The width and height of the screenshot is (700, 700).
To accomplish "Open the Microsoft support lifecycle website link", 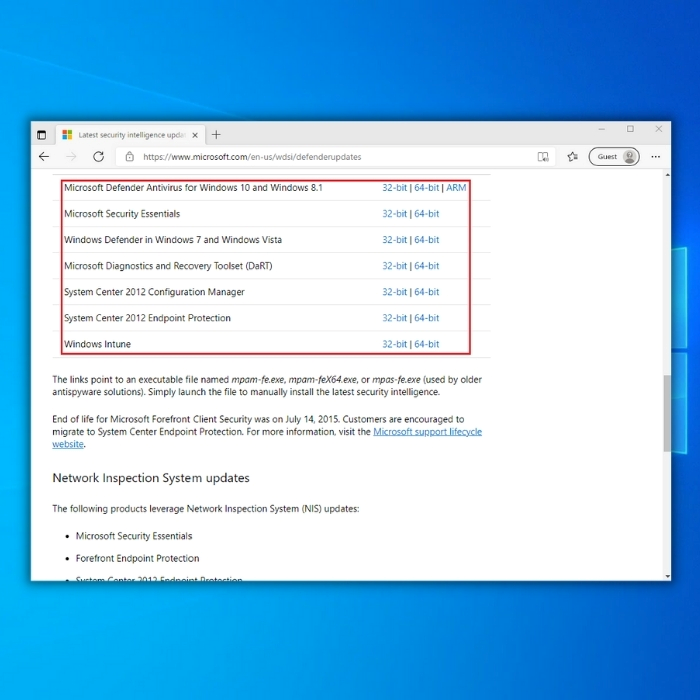I will 427,432.
